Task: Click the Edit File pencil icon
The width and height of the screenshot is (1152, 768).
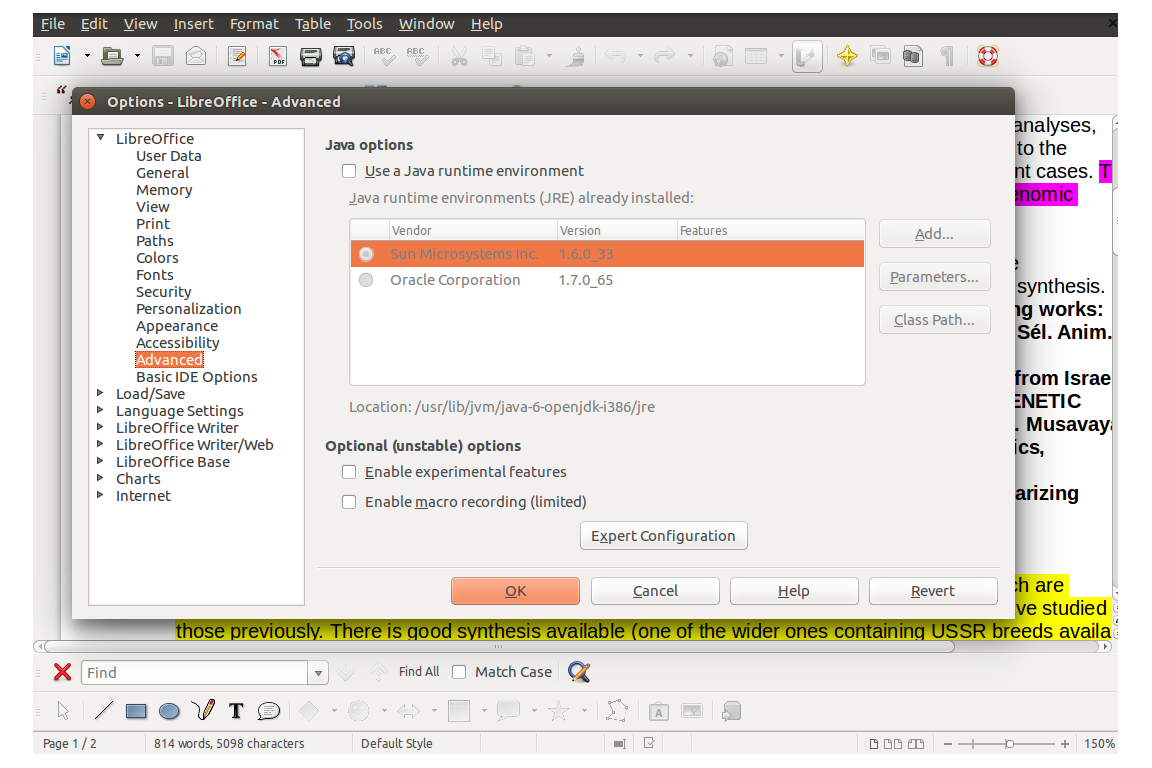Action: click(237, 56)
